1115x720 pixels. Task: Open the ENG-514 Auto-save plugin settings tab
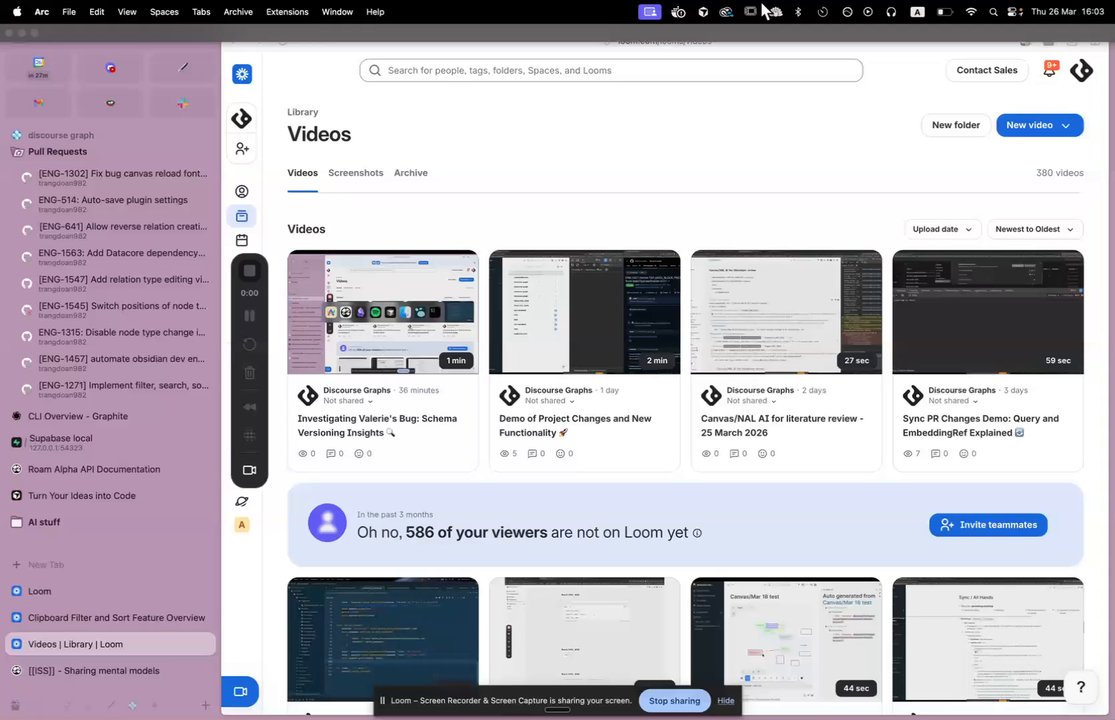click(114, 204)
